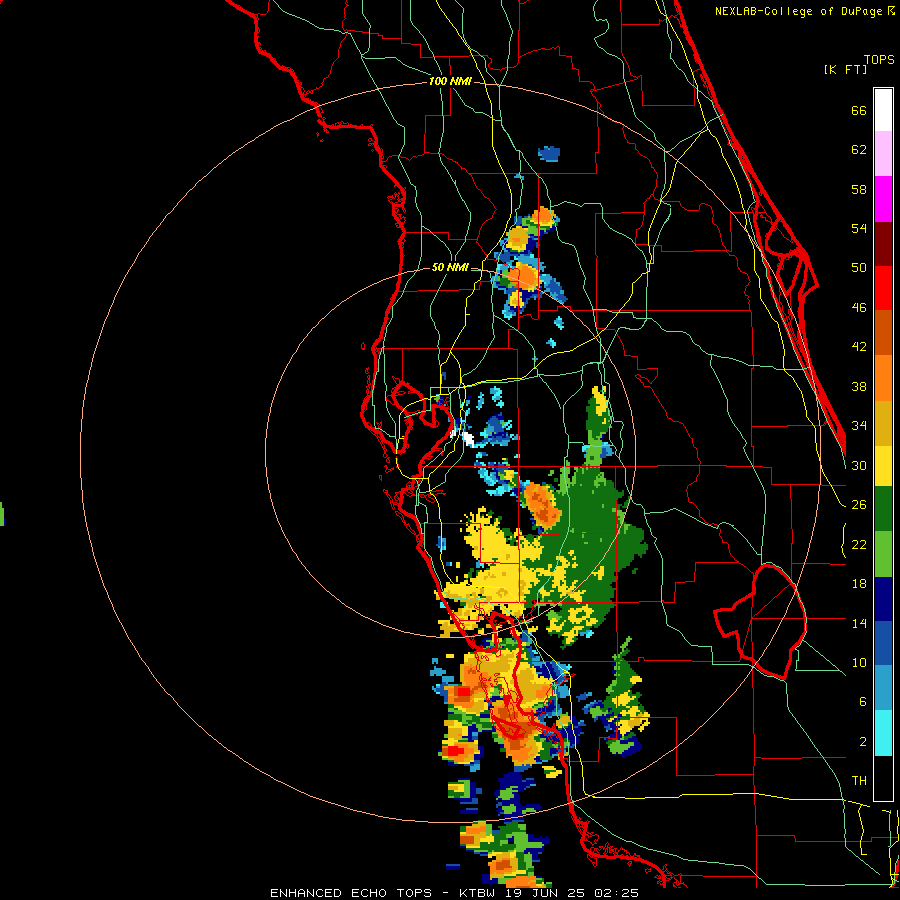
Task: Select the 62 legend value
Action: coord(859,150)
